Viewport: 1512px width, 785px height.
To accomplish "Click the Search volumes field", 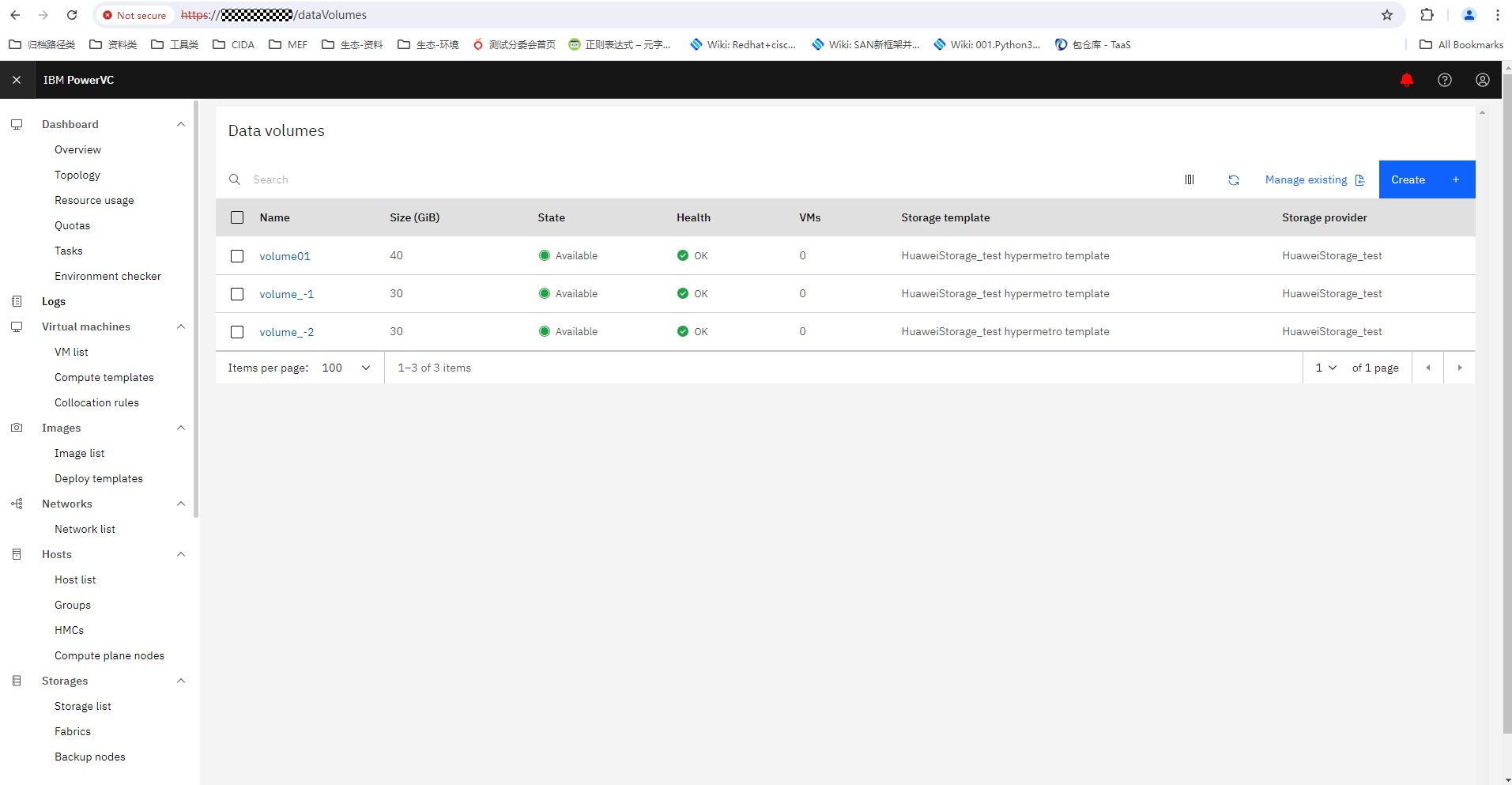I will (x=696, y=179).
